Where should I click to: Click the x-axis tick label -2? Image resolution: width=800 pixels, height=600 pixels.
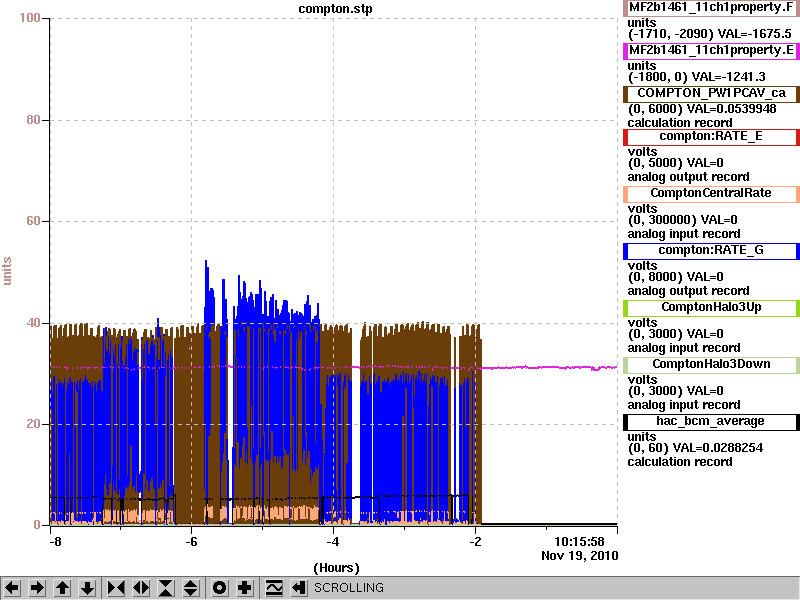tap(475, 542)
